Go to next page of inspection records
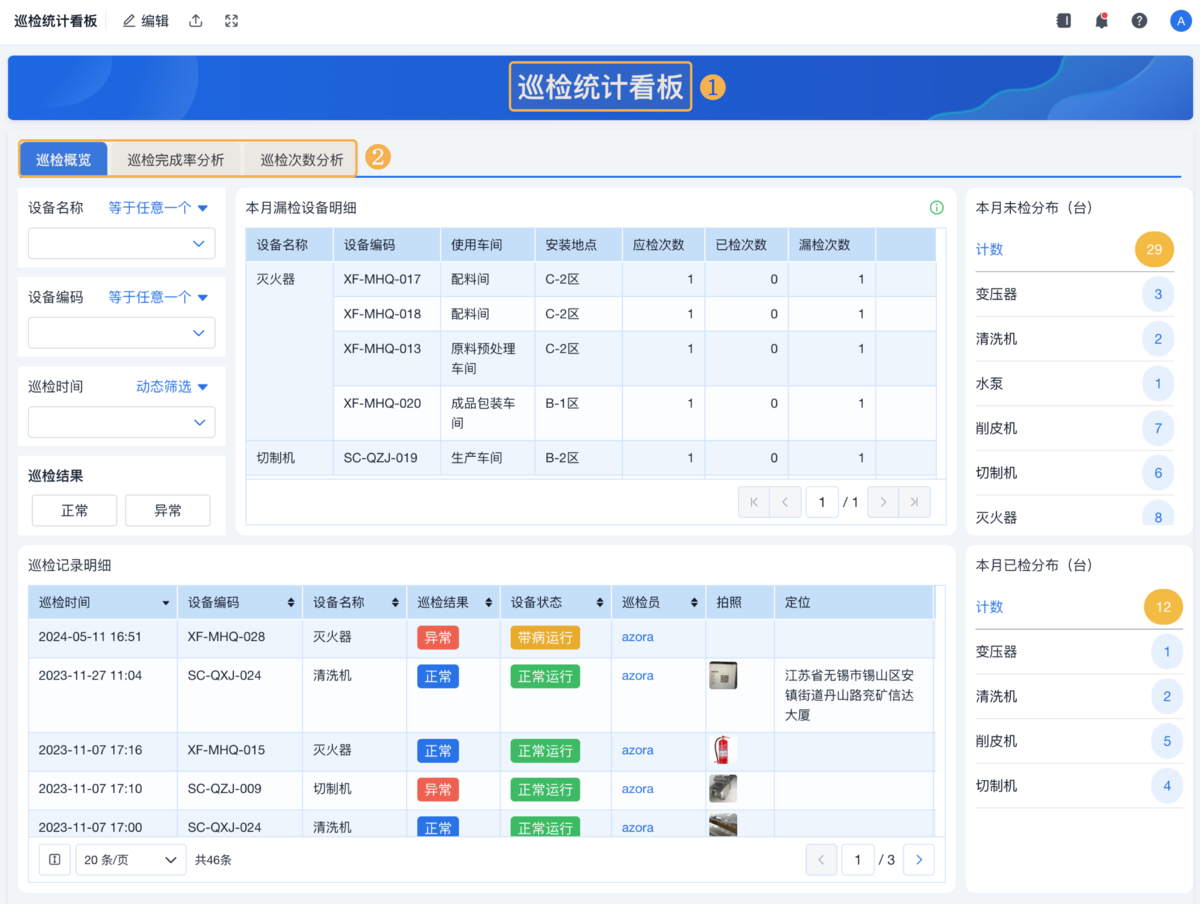 click(x=918, y=860)
